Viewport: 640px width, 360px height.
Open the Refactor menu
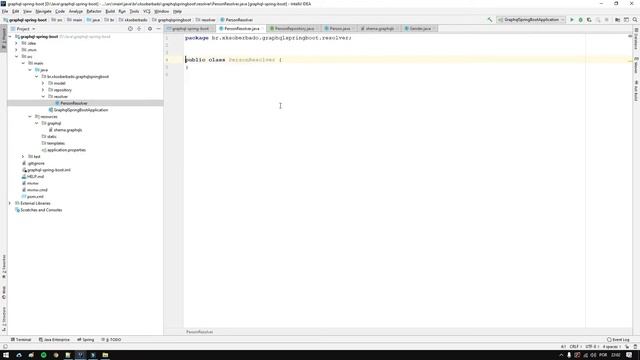tap(94, 11)
